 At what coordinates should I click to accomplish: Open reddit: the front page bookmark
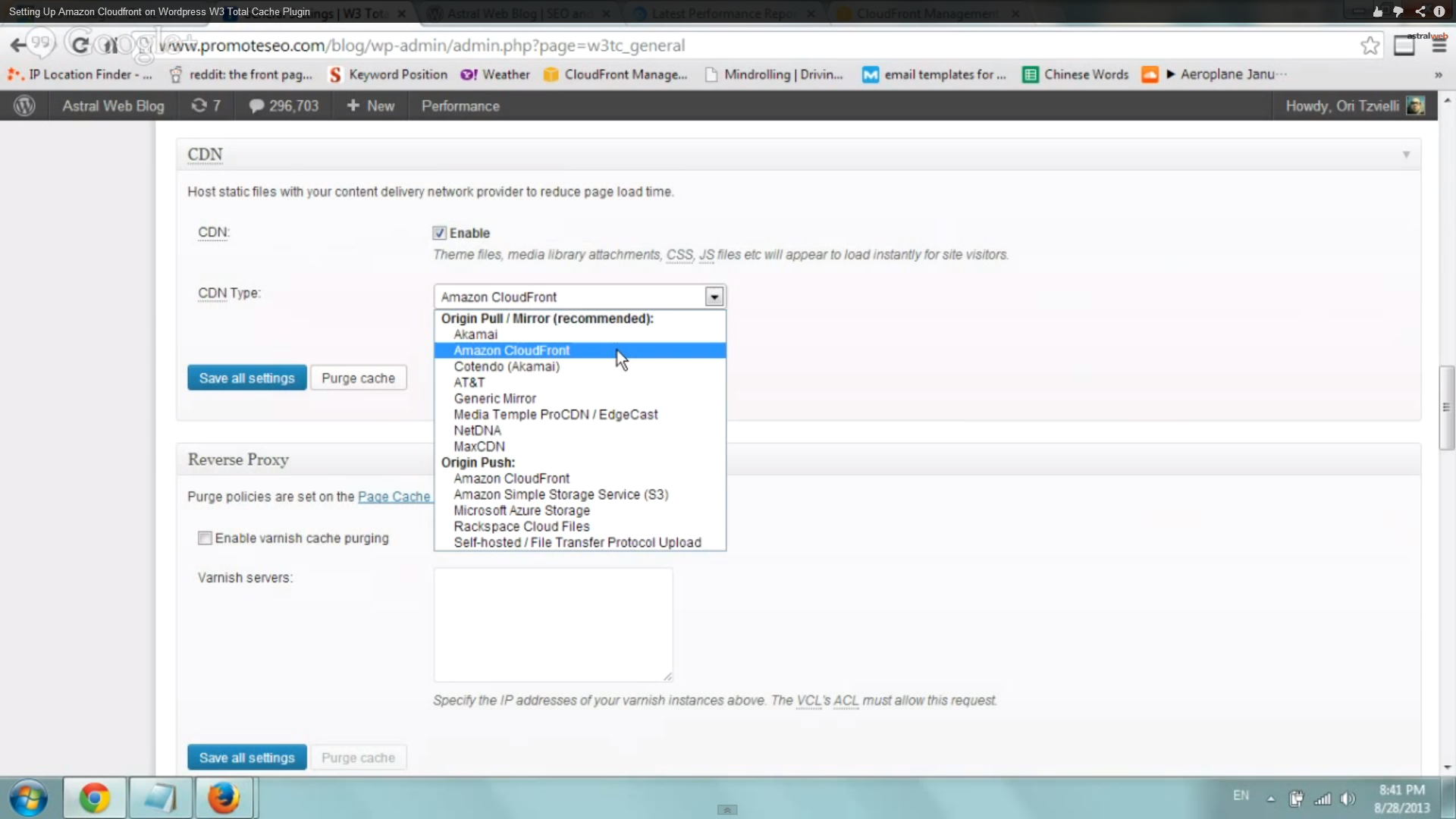241,74
